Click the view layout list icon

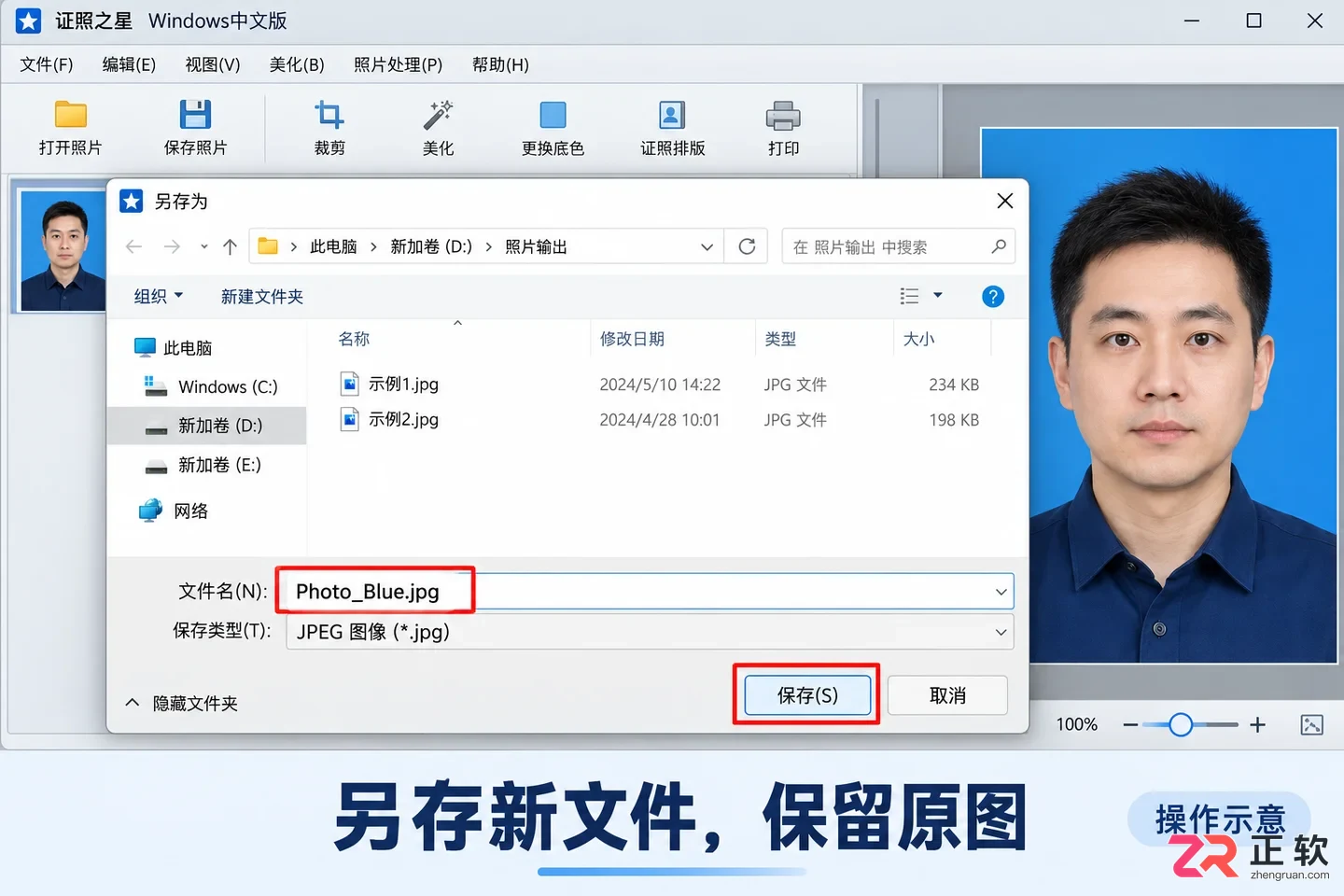[x=909, y=296]
